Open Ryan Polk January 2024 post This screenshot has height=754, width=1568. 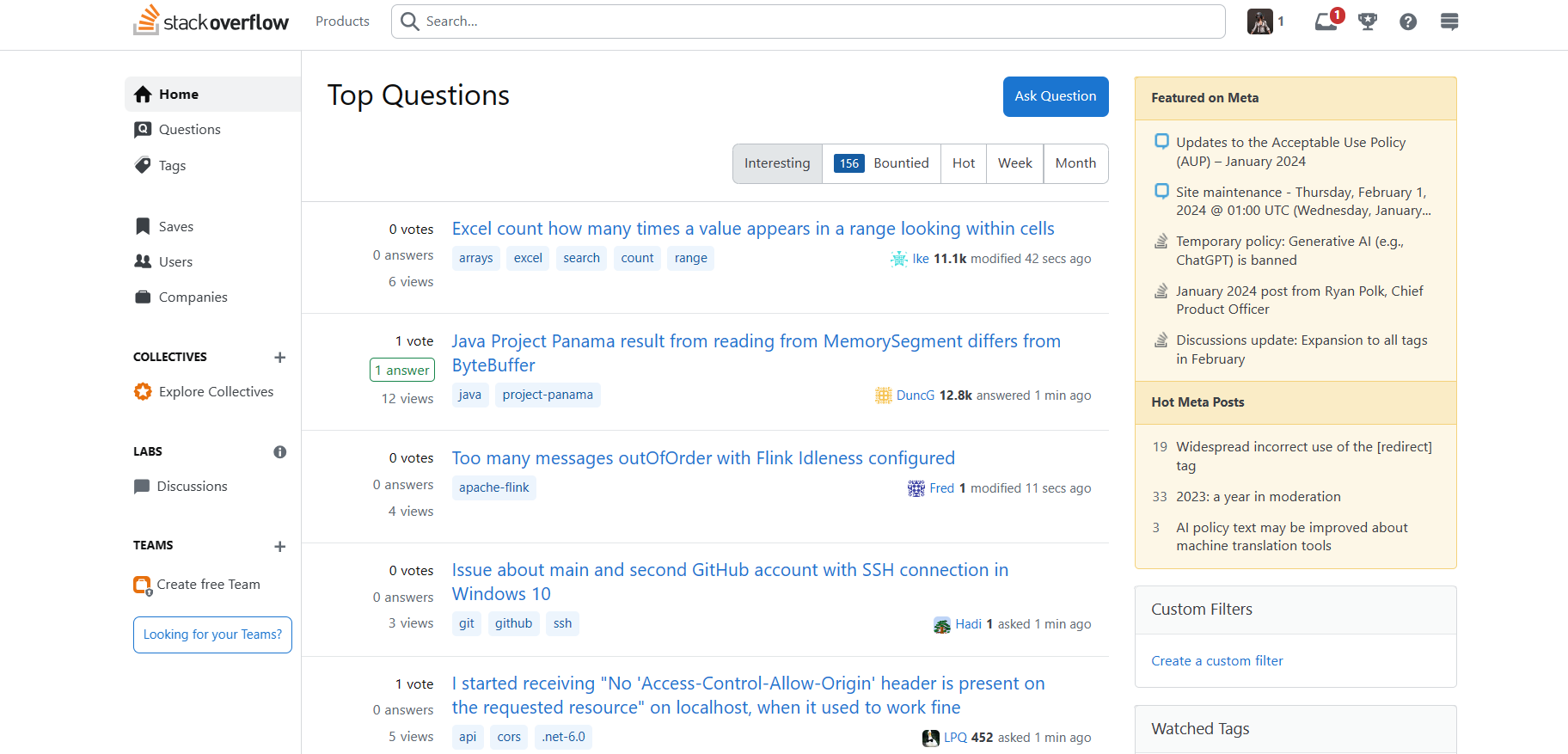[x=1300, y=300]
